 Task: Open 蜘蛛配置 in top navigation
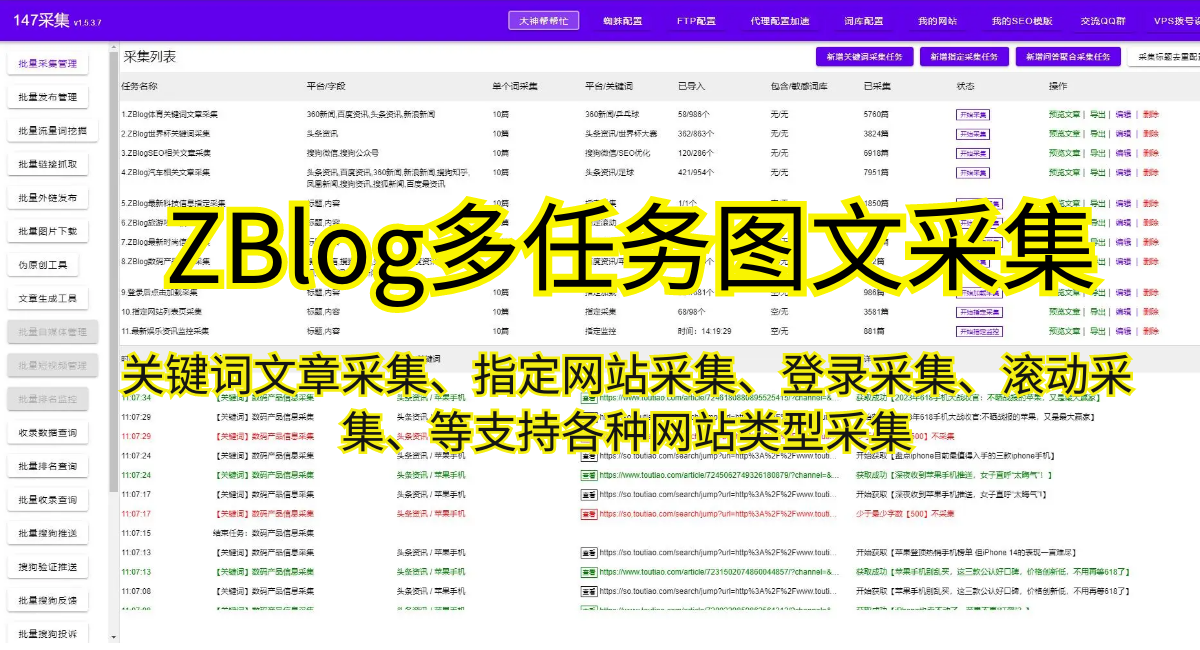(622, 21)
